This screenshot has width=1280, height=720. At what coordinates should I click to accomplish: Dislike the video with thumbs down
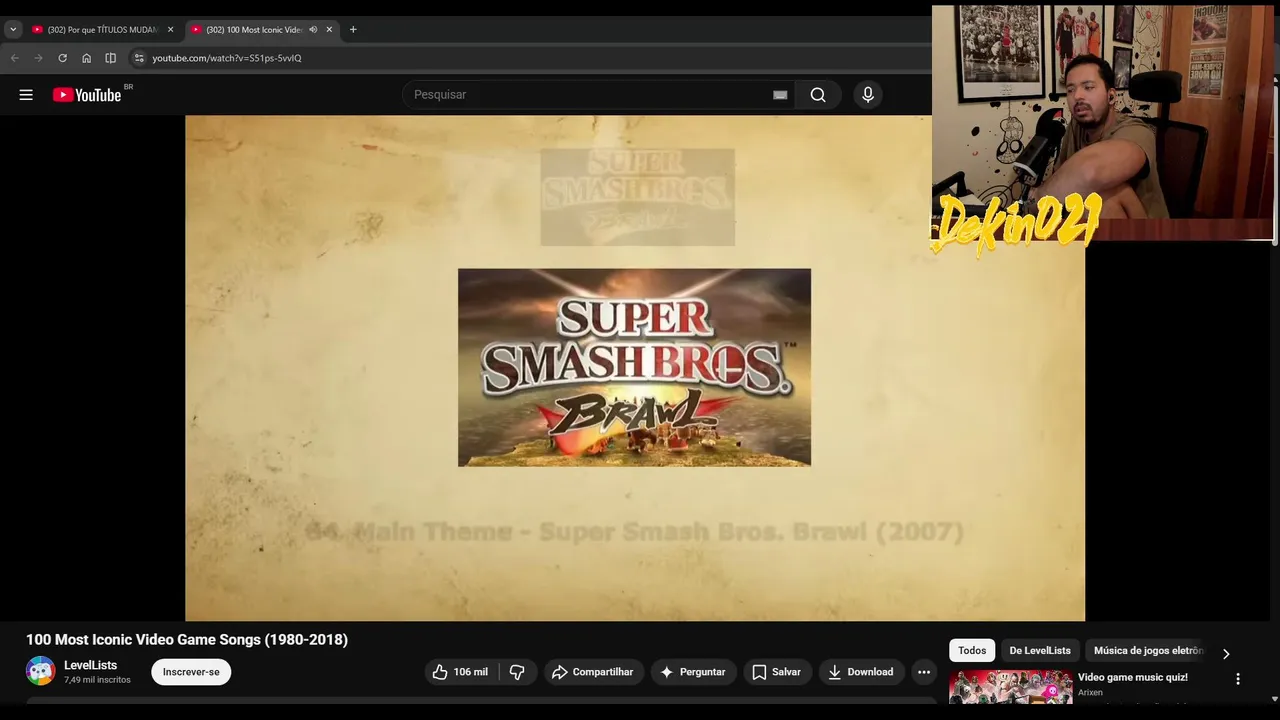(x=517, y=672)
